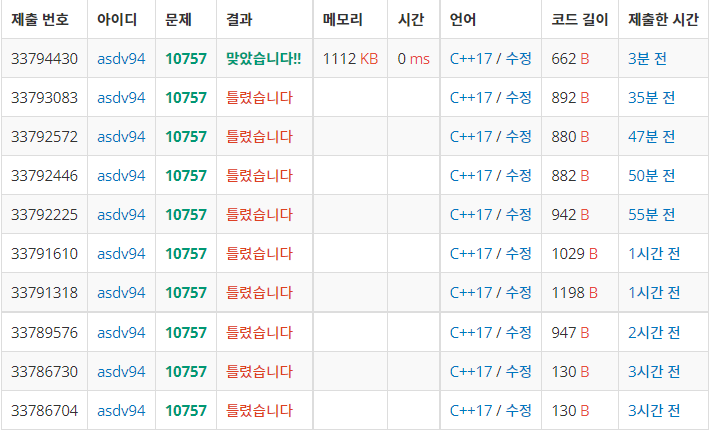
Task: Click the 메모리 column header
Action: click(x=343, y=19)
